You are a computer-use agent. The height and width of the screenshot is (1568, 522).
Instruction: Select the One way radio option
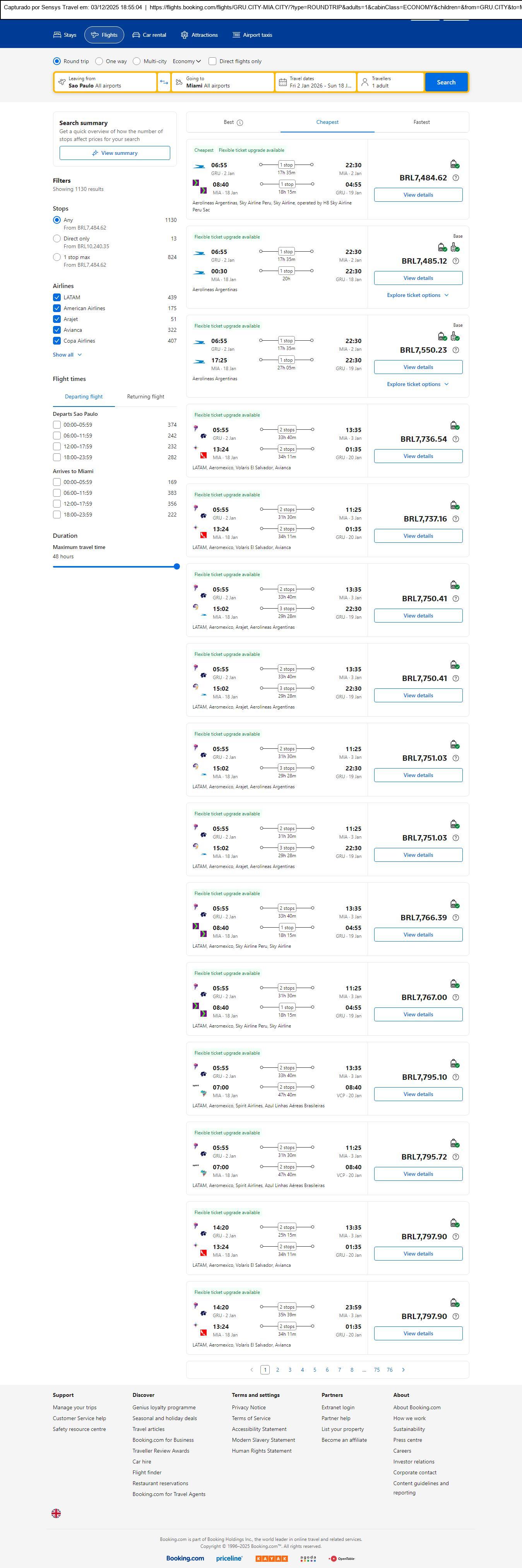(100, 62)
